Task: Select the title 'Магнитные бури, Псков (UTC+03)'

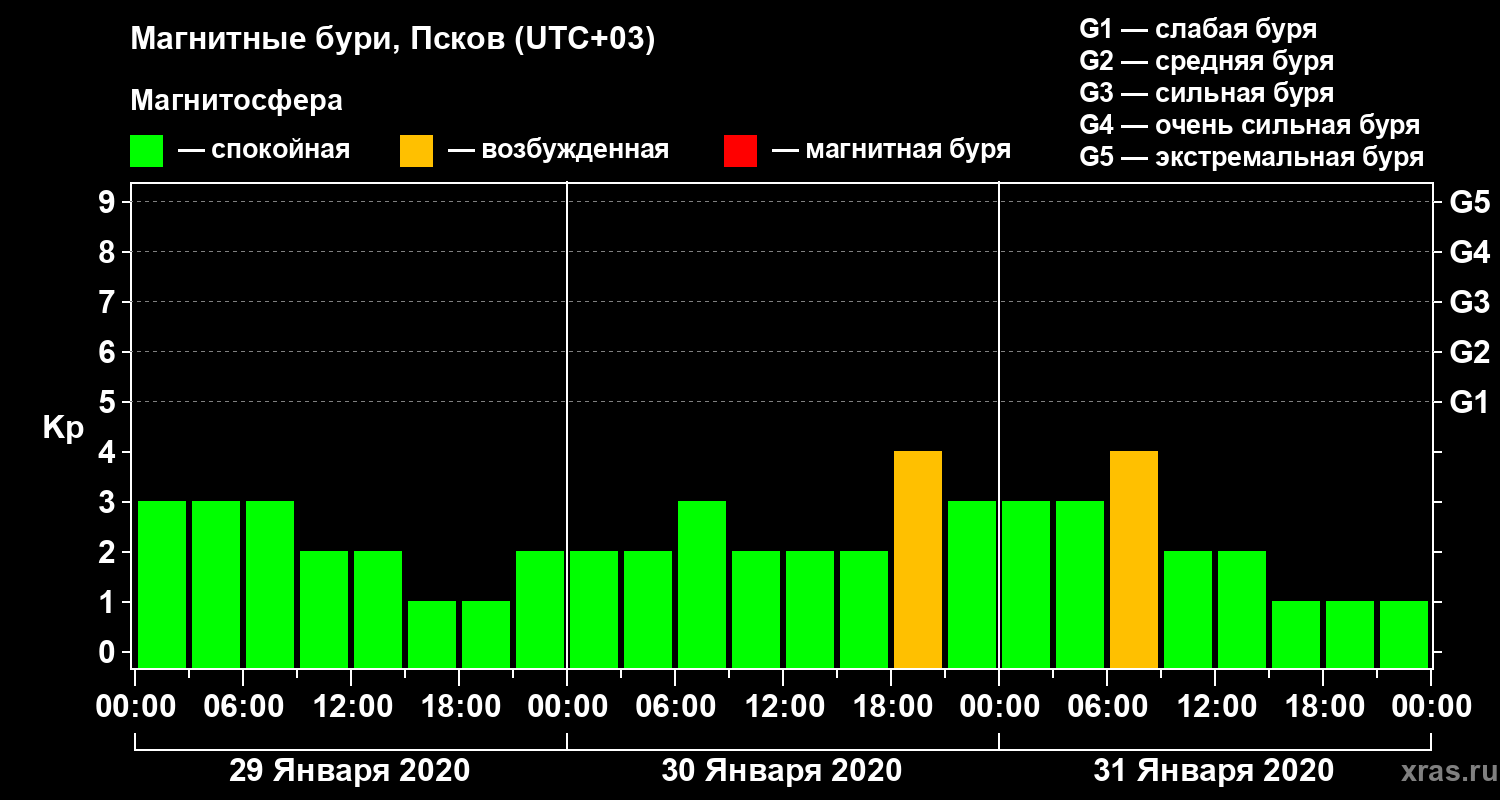Action: point(393,41)
